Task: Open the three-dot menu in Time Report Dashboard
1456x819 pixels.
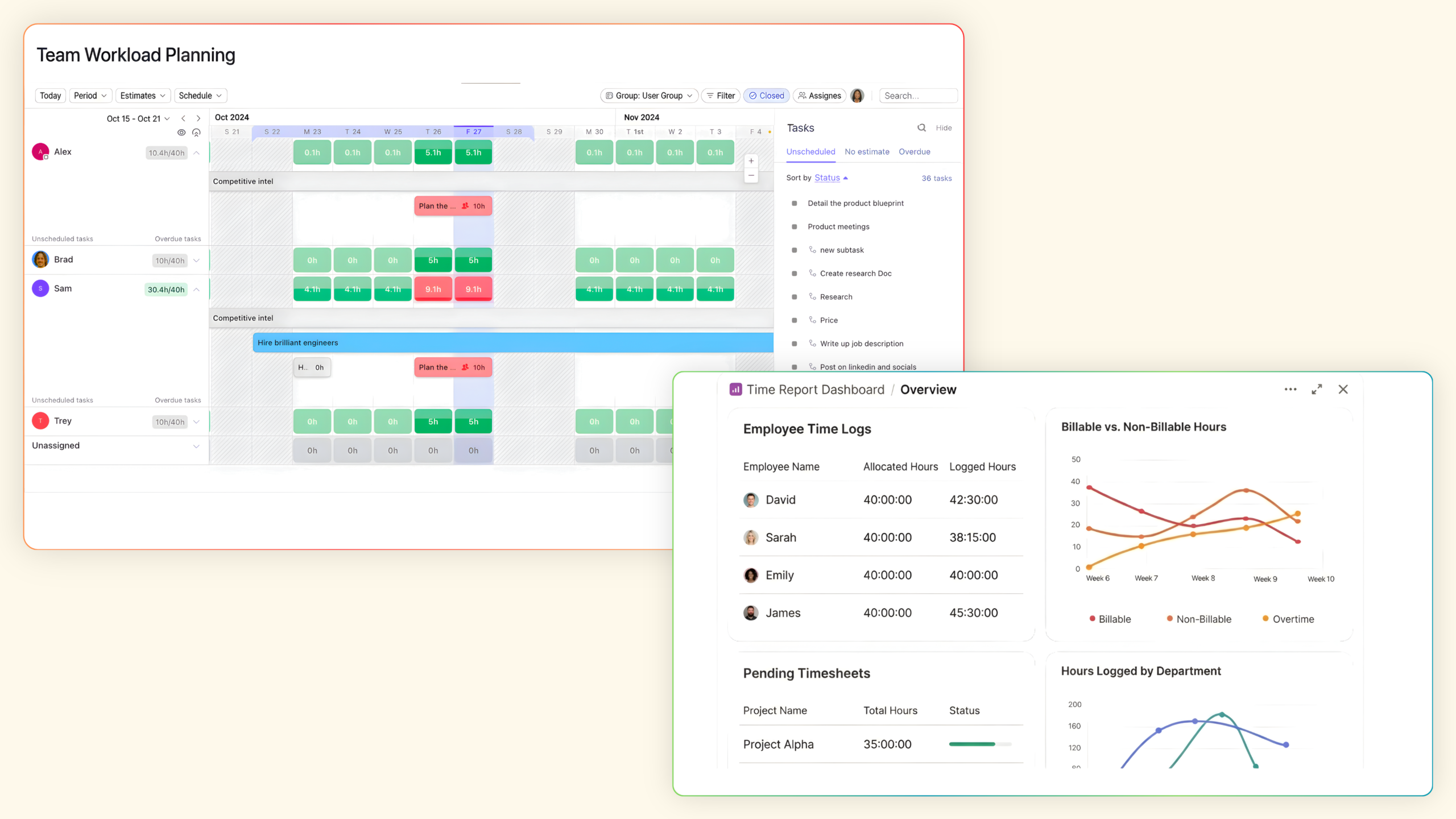Action: click(x=1290, y=390)
